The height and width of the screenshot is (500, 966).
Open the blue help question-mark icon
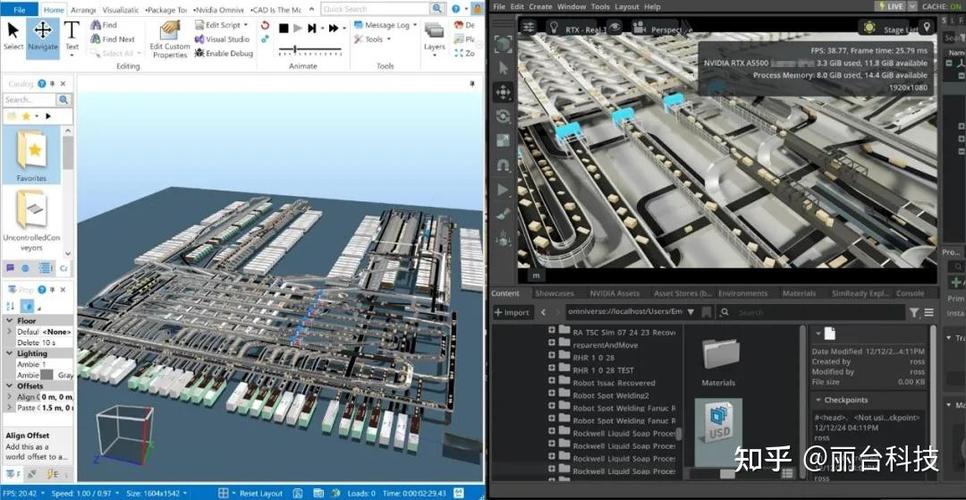[x=456, y=9]
